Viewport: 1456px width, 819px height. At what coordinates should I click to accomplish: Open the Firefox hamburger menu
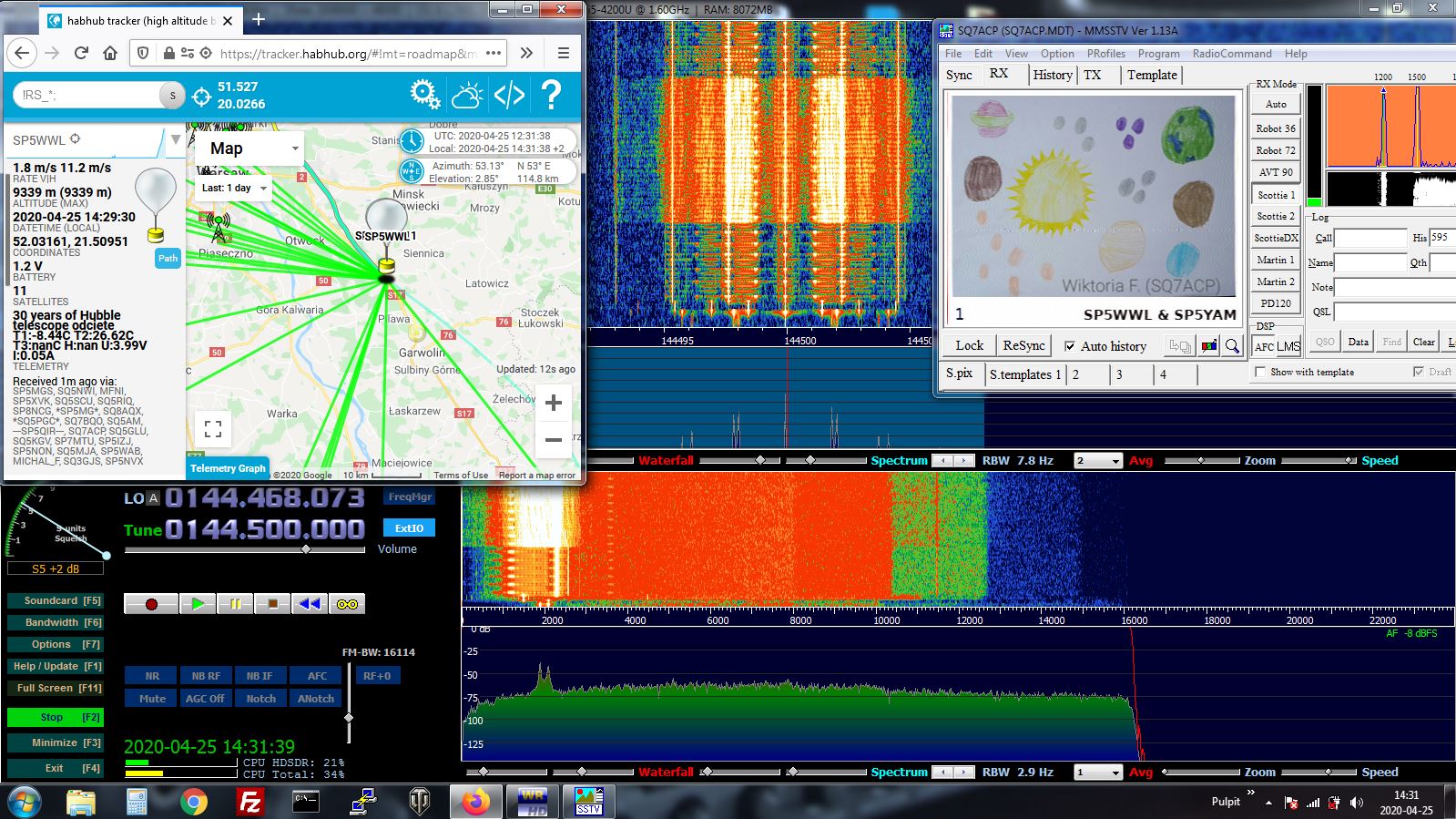564,53
